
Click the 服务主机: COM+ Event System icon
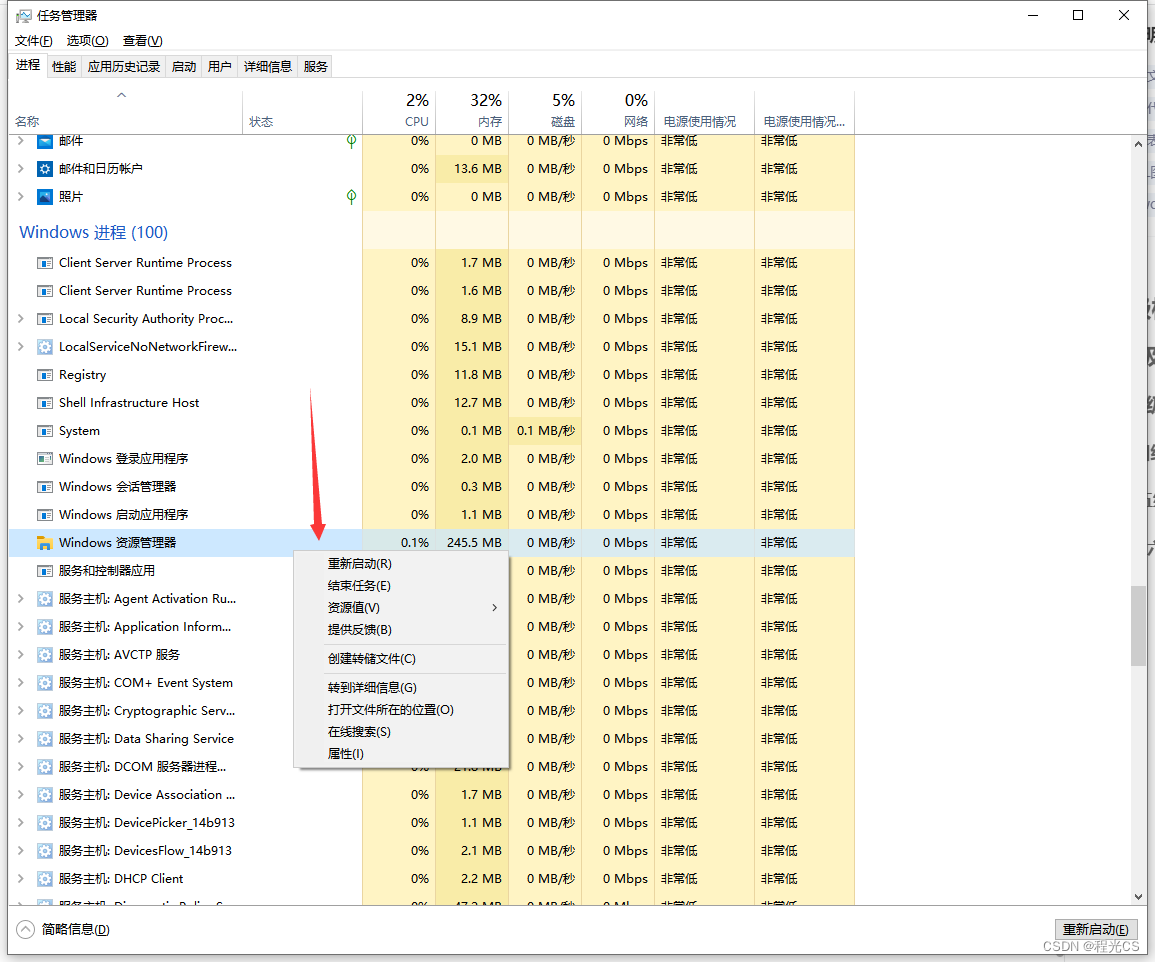[x=45, y=683]
